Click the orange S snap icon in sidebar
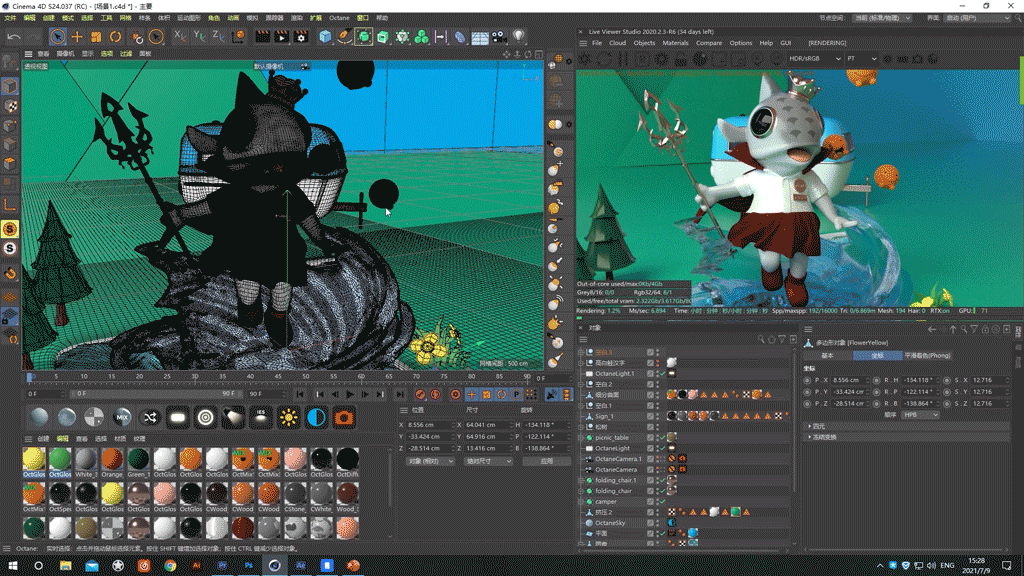 click(x=10, y=229)
